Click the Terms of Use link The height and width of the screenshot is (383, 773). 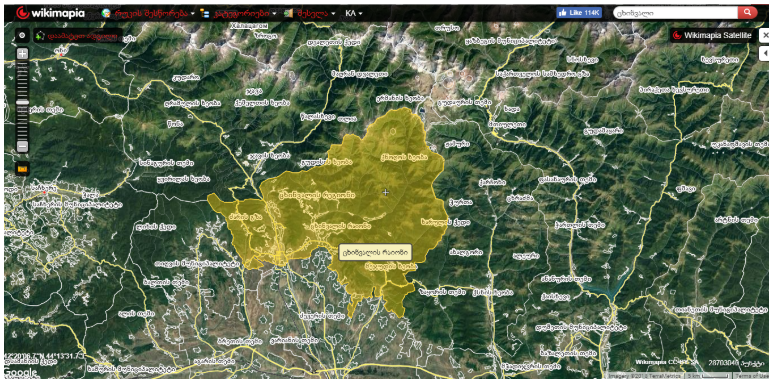click(x=754, y=376)
